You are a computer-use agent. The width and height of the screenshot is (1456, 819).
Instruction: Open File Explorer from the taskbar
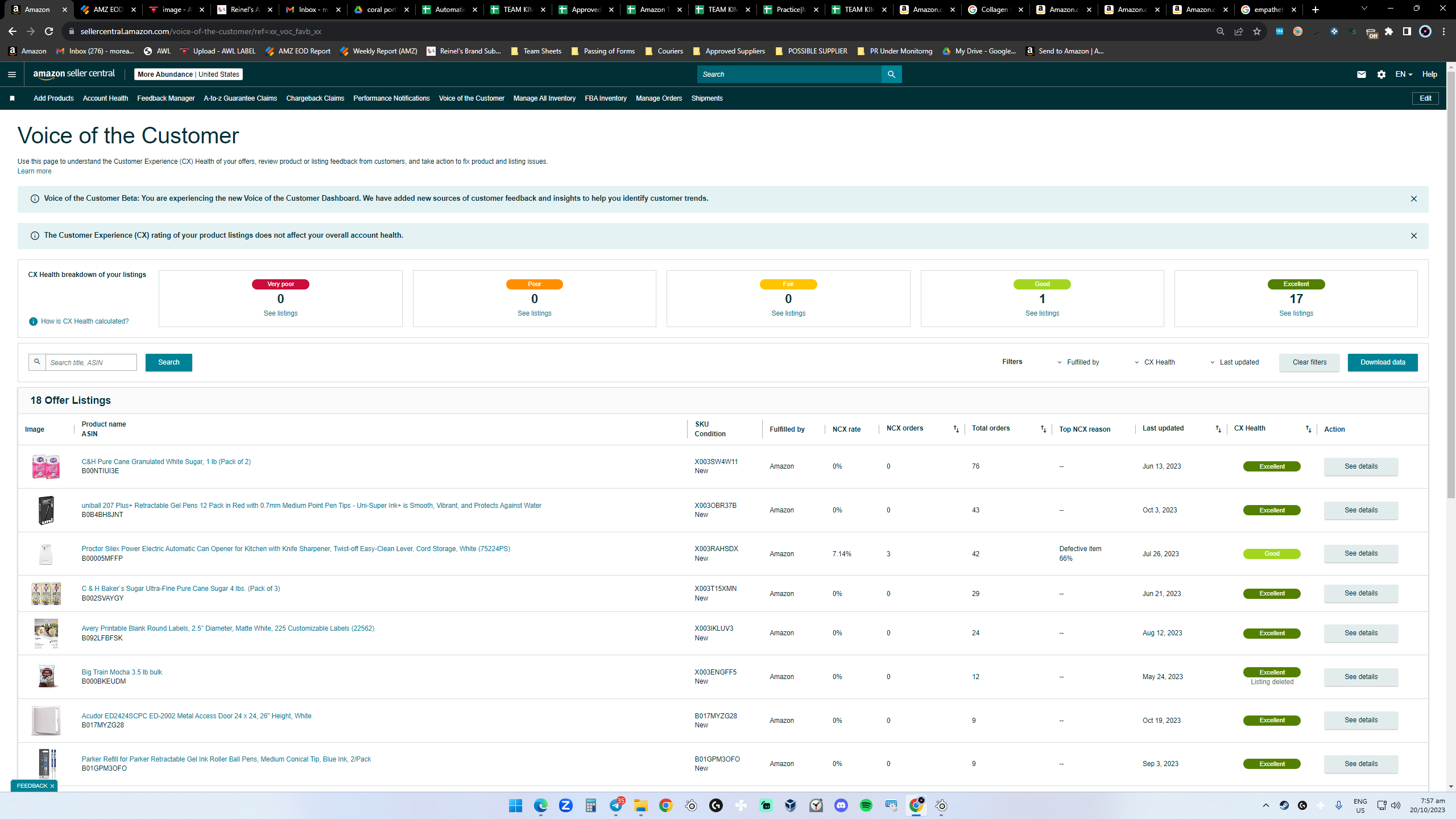(641, 805)
